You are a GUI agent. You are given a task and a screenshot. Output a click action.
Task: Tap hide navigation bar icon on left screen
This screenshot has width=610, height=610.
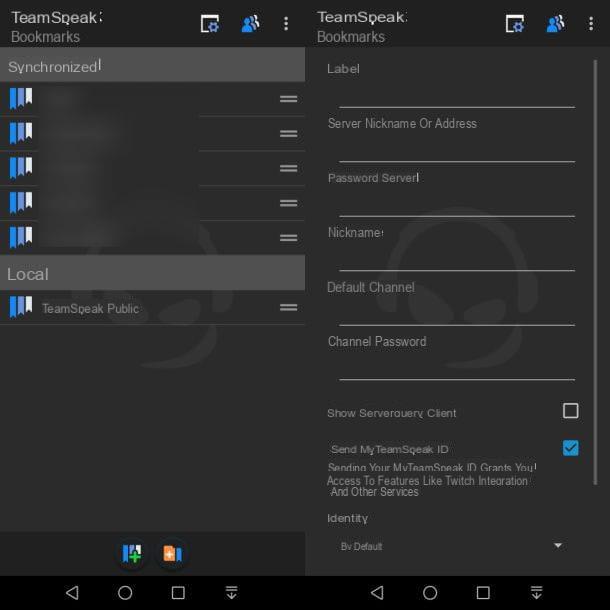(x=231, y=592)
